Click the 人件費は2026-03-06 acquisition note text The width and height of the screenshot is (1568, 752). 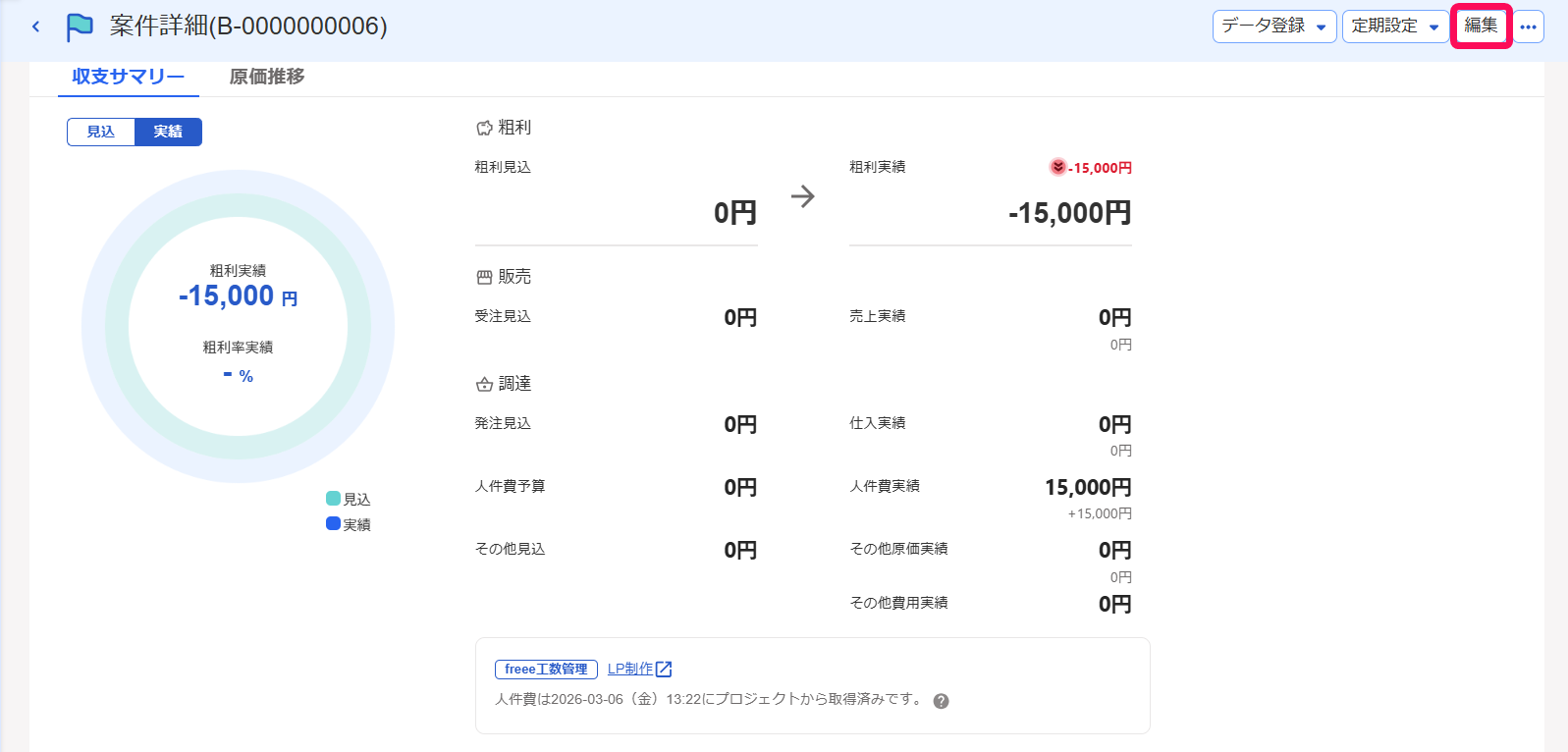pyautogui.click(x=710, y=700)
